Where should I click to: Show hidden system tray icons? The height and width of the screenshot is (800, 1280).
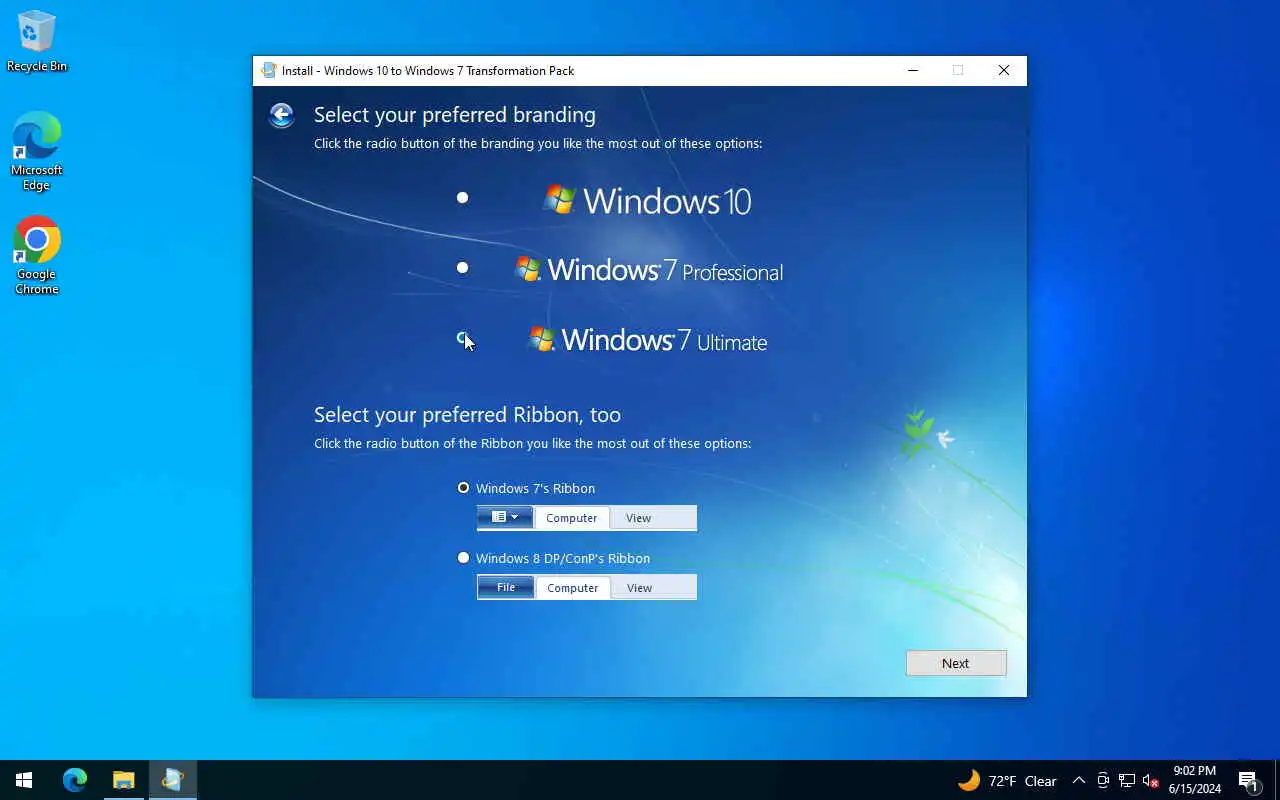[1078, 781]
